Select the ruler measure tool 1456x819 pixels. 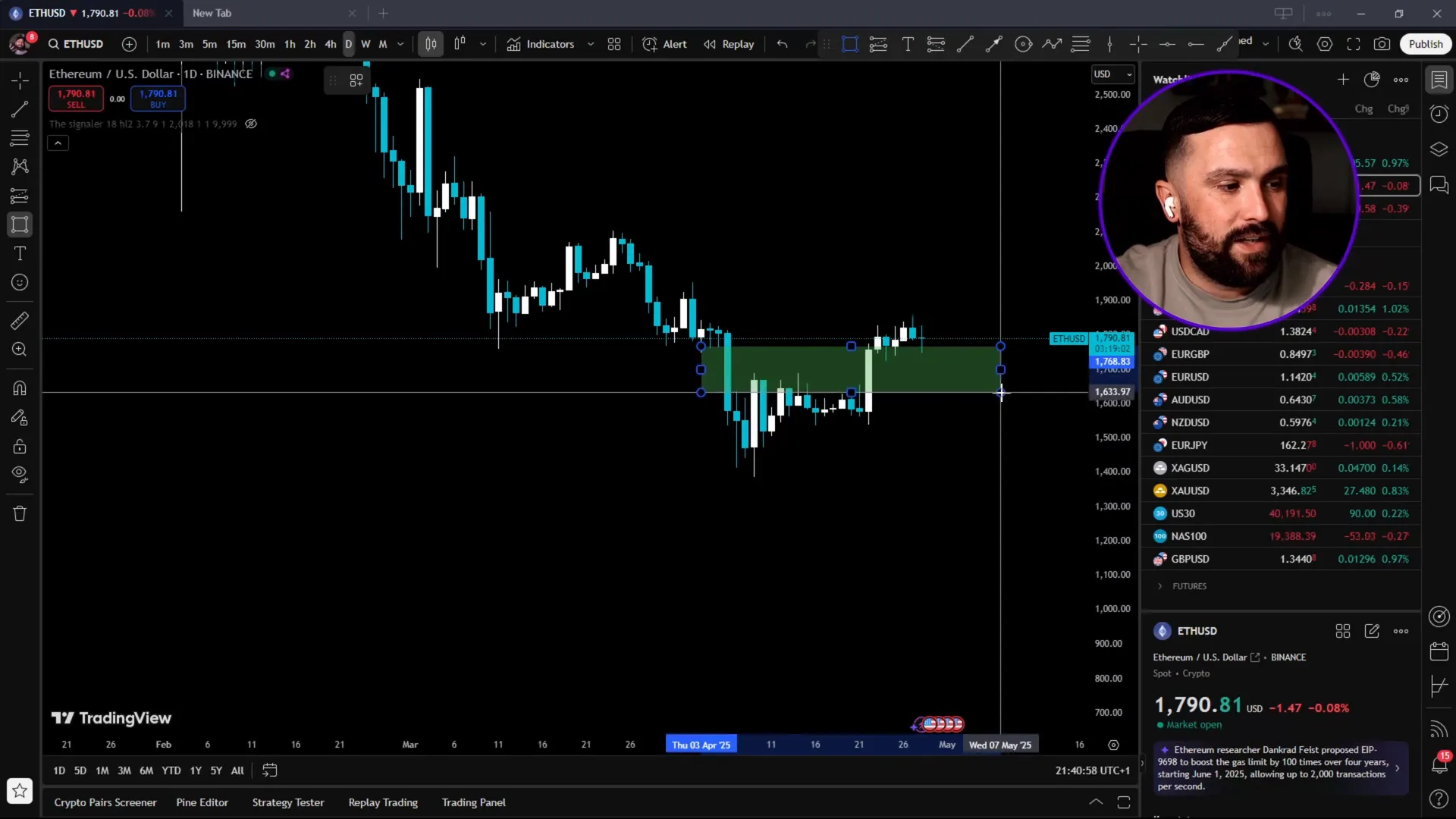click(20, 321)
